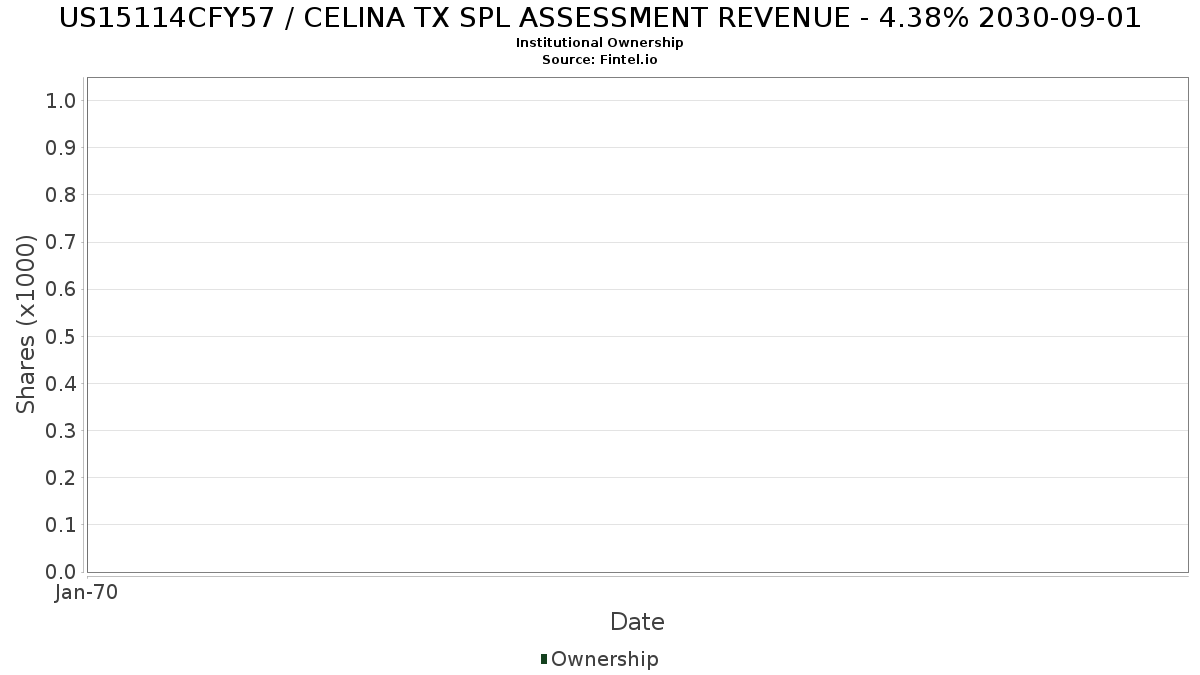Image resolution: width=1200 pixels, height=675 pixels.
Task: Click the 0.1 y-axis tick label
Action: click(61, 525)
